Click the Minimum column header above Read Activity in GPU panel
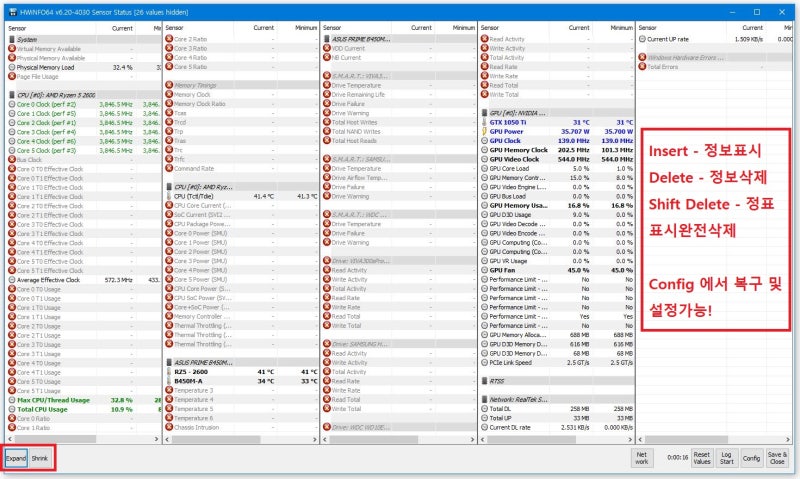 click(x=613, y=28)
